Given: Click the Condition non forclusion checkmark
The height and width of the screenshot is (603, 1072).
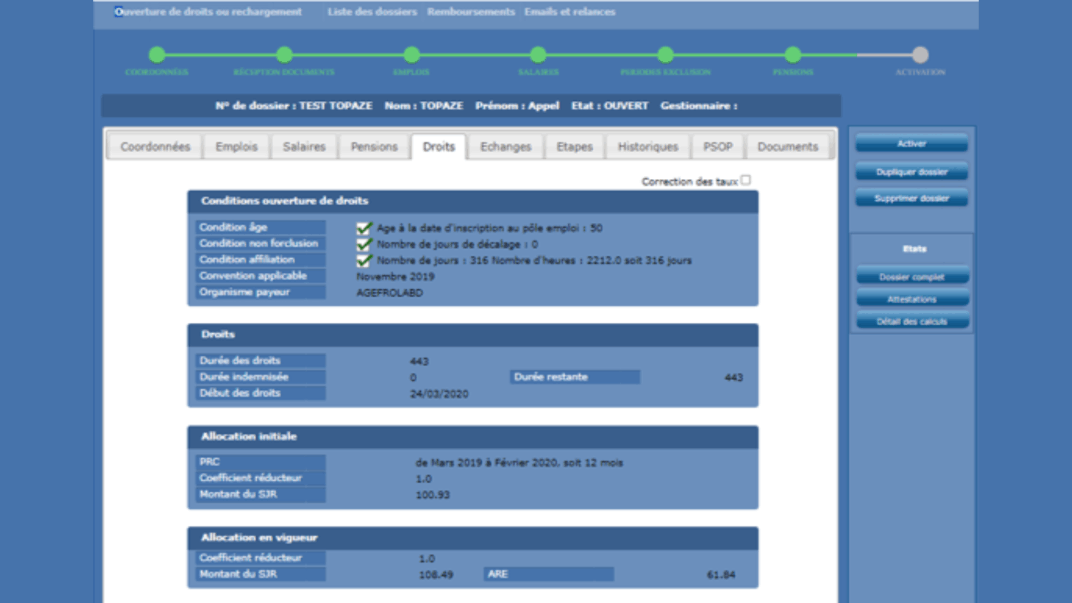Looking at the screenshot, I should click(x=364, y=244).
